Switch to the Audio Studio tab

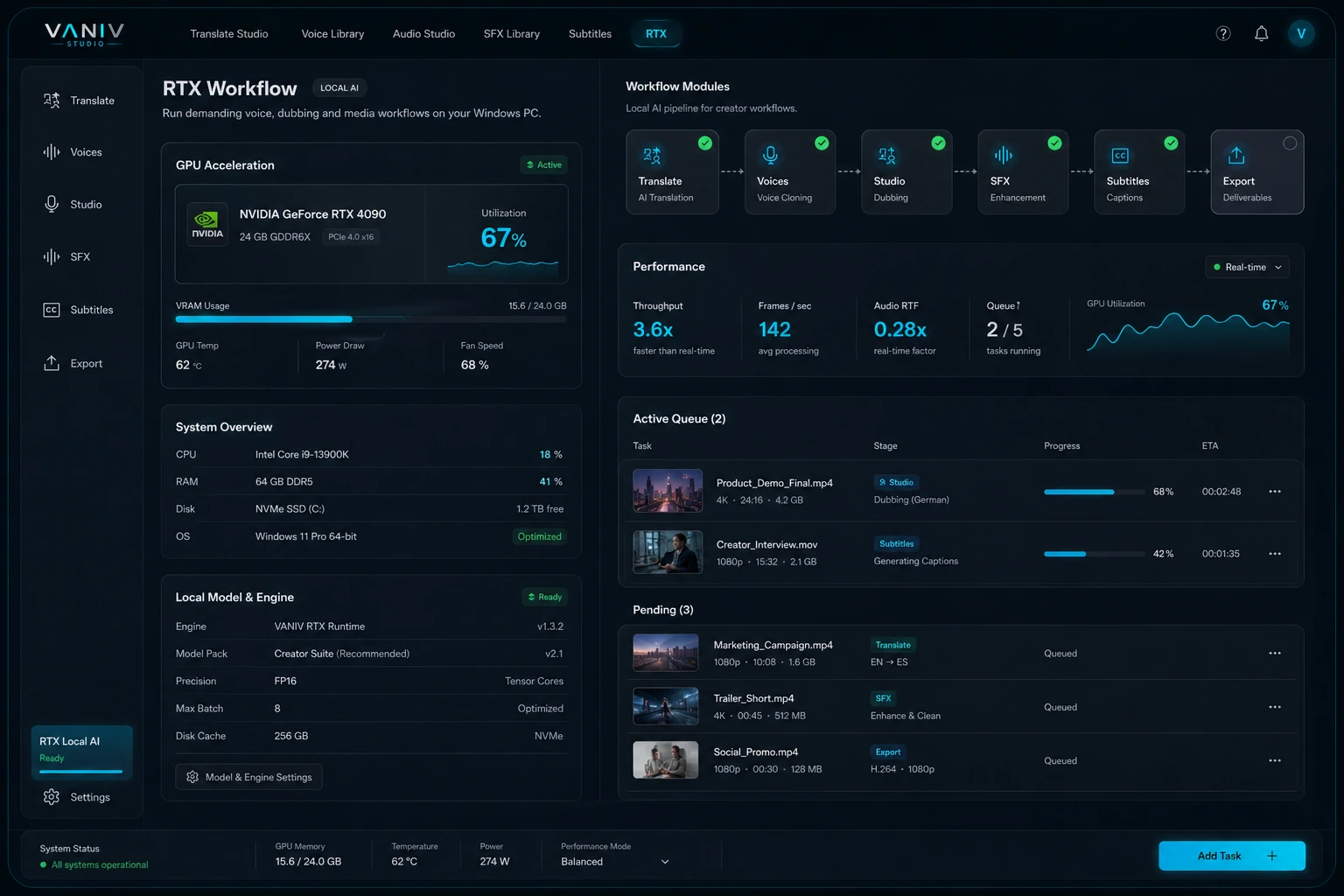423,33
